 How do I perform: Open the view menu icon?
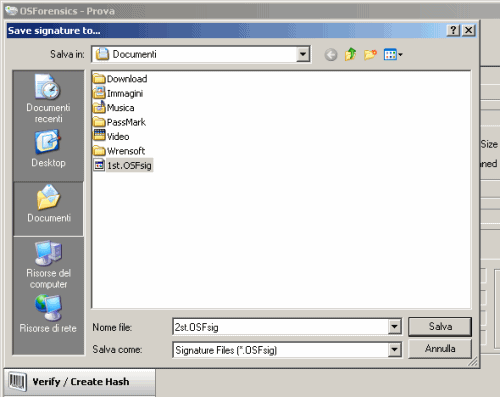click(x=393, y=54)
